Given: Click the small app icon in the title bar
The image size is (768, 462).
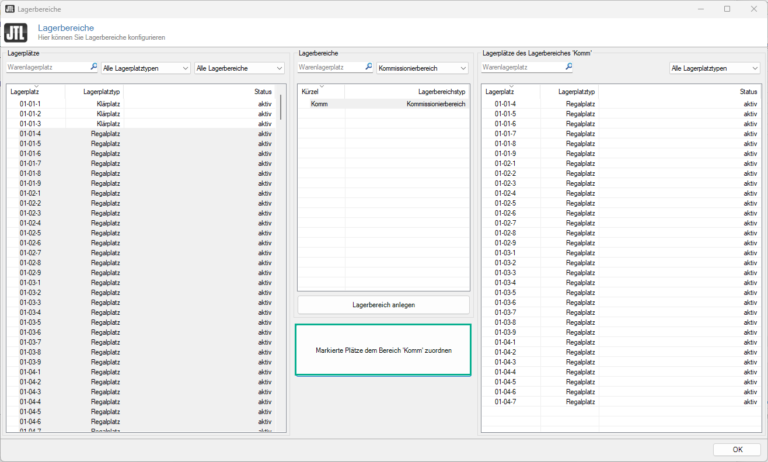Looking at the screenshot, I should pyautogui.click(x=9, y=8).
